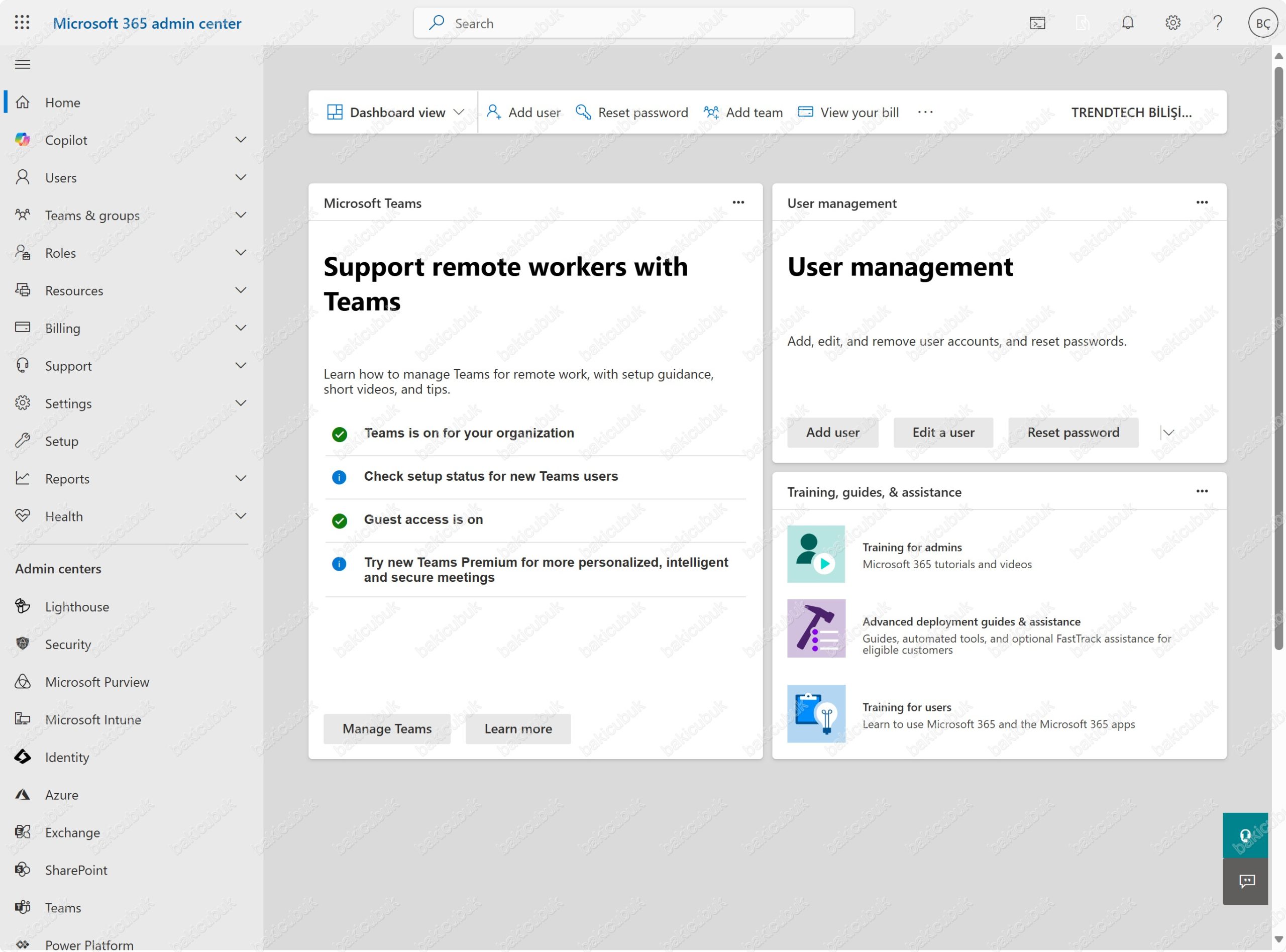Open the app launcher waffle icon
The width and height of the screenshot is (1286, 952).
click(22, 23)
